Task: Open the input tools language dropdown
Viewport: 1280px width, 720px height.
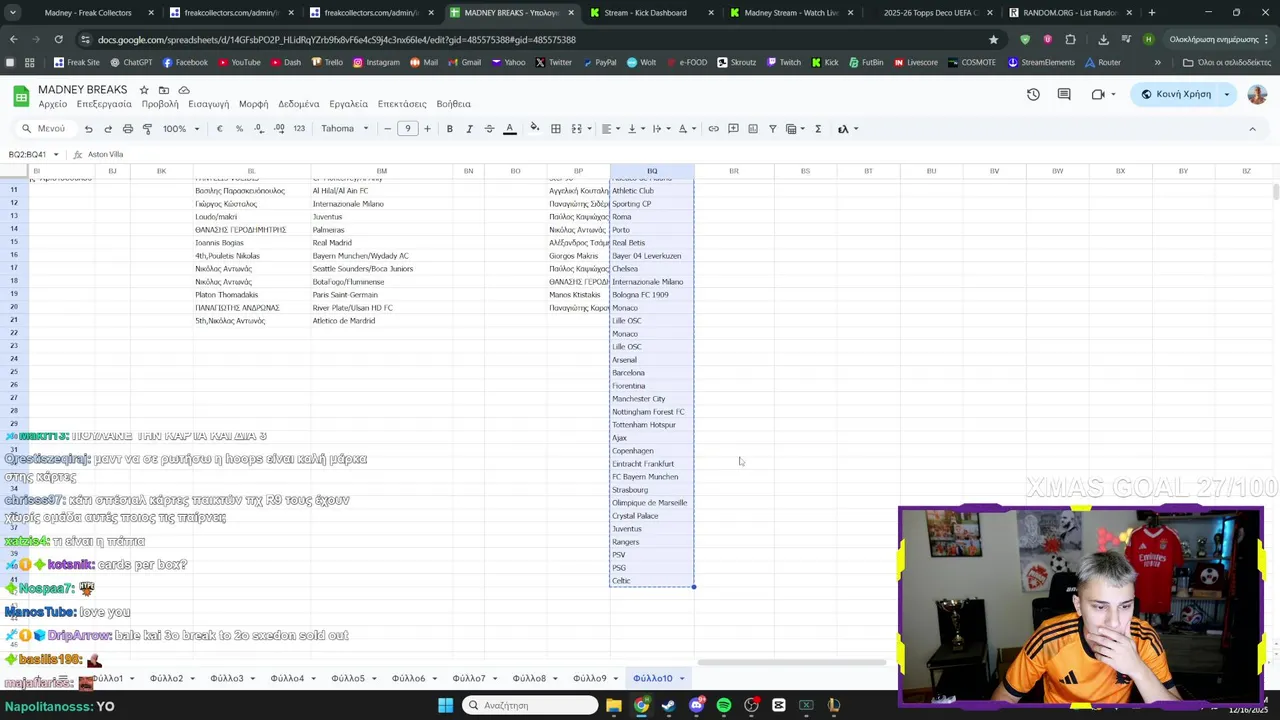Action: (x=847, y=129)
